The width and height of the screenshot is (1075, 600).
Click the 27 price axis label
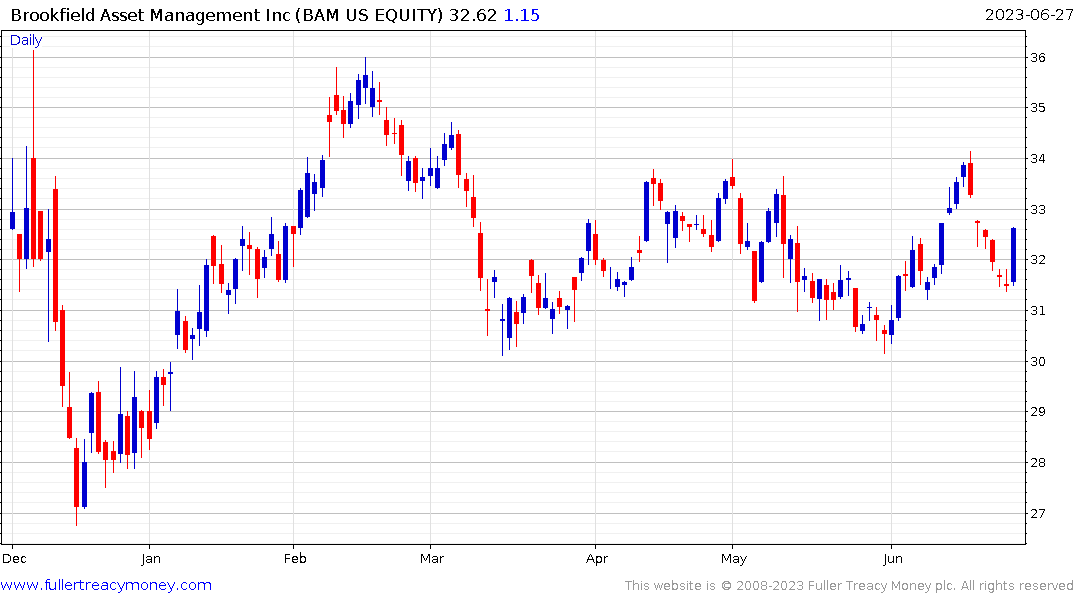point(1038,514)
